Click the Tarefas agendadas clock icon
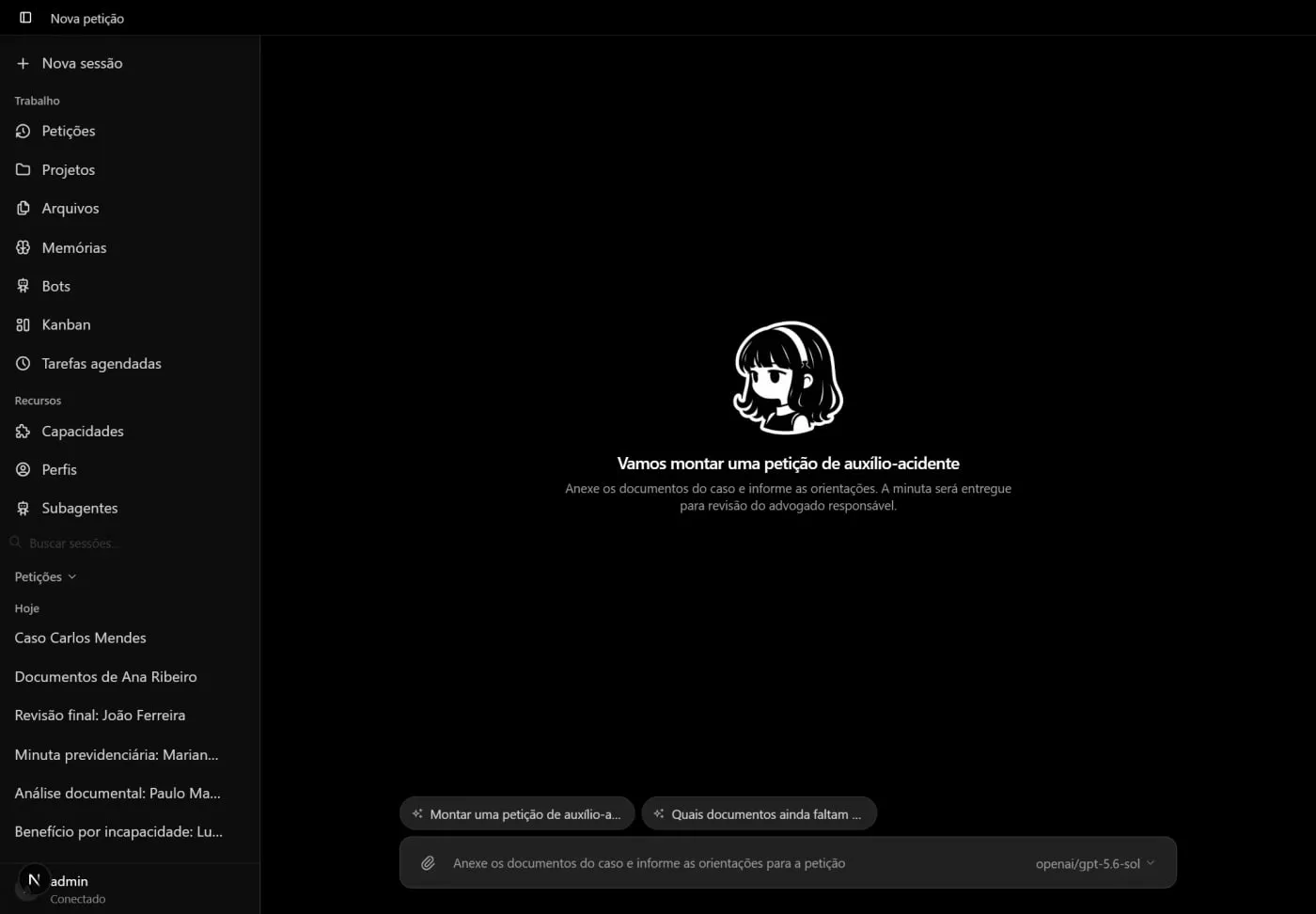1316x914 pixels. (23, 363)
